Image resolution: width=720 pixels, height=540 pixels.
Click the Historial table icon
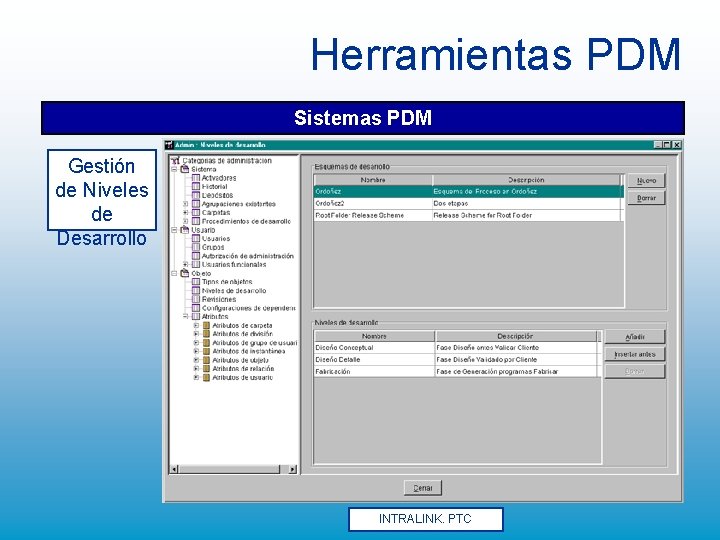point(196,187)
